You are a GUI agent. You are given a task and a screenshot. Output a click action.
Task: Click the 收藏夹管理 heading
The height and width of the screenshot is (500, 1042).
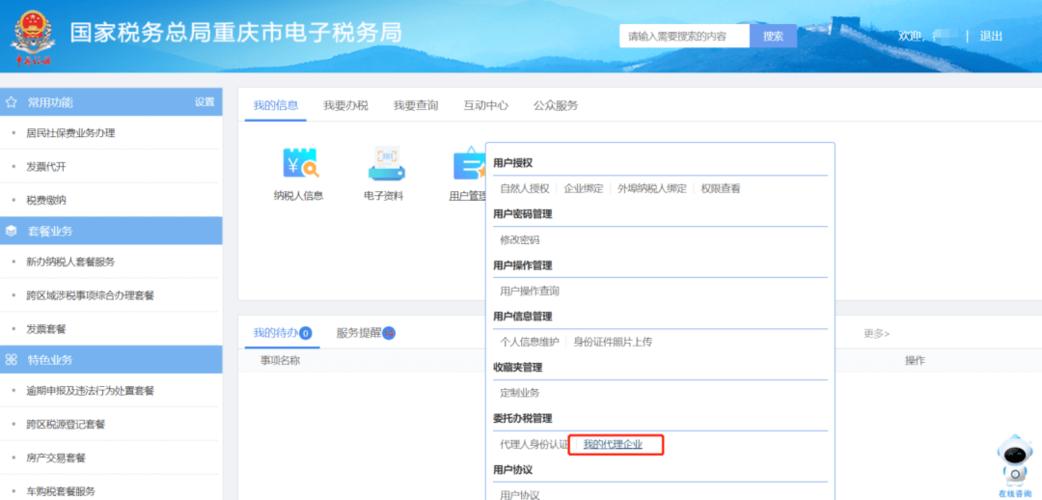click(518, 367)
